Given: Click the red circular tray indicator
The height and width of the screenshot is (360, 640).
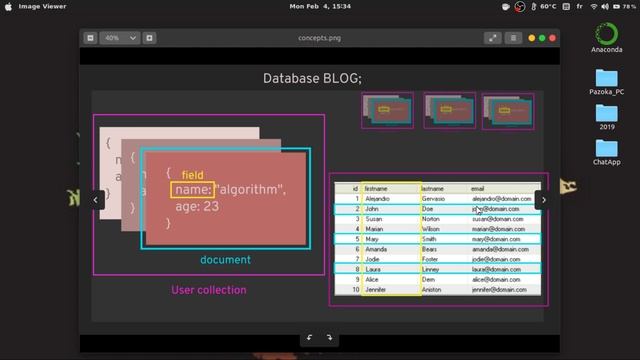Looking at the screenshot, I should 520,7.
